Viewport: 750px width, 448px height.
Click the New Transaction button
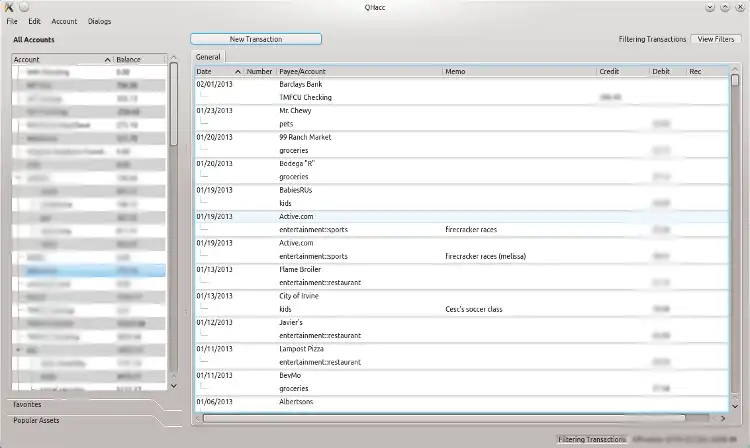(x=256, y=39)
